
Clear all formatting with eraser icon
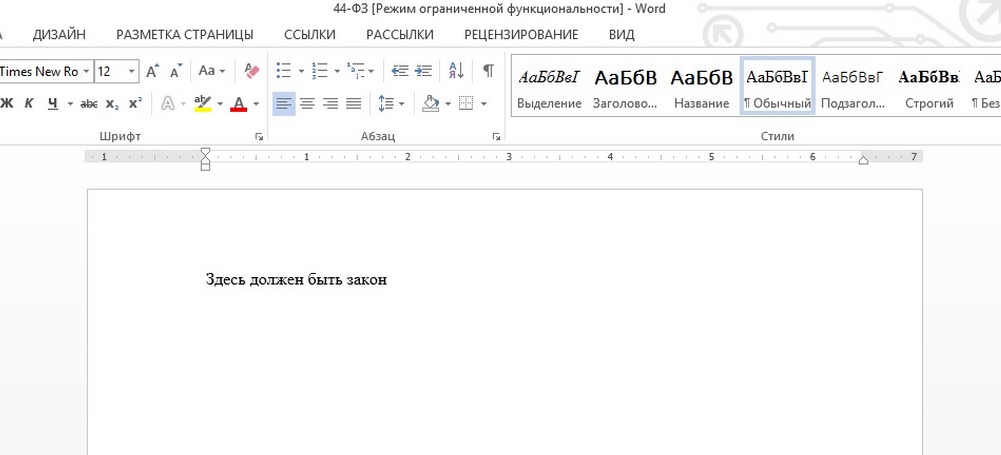252,71
